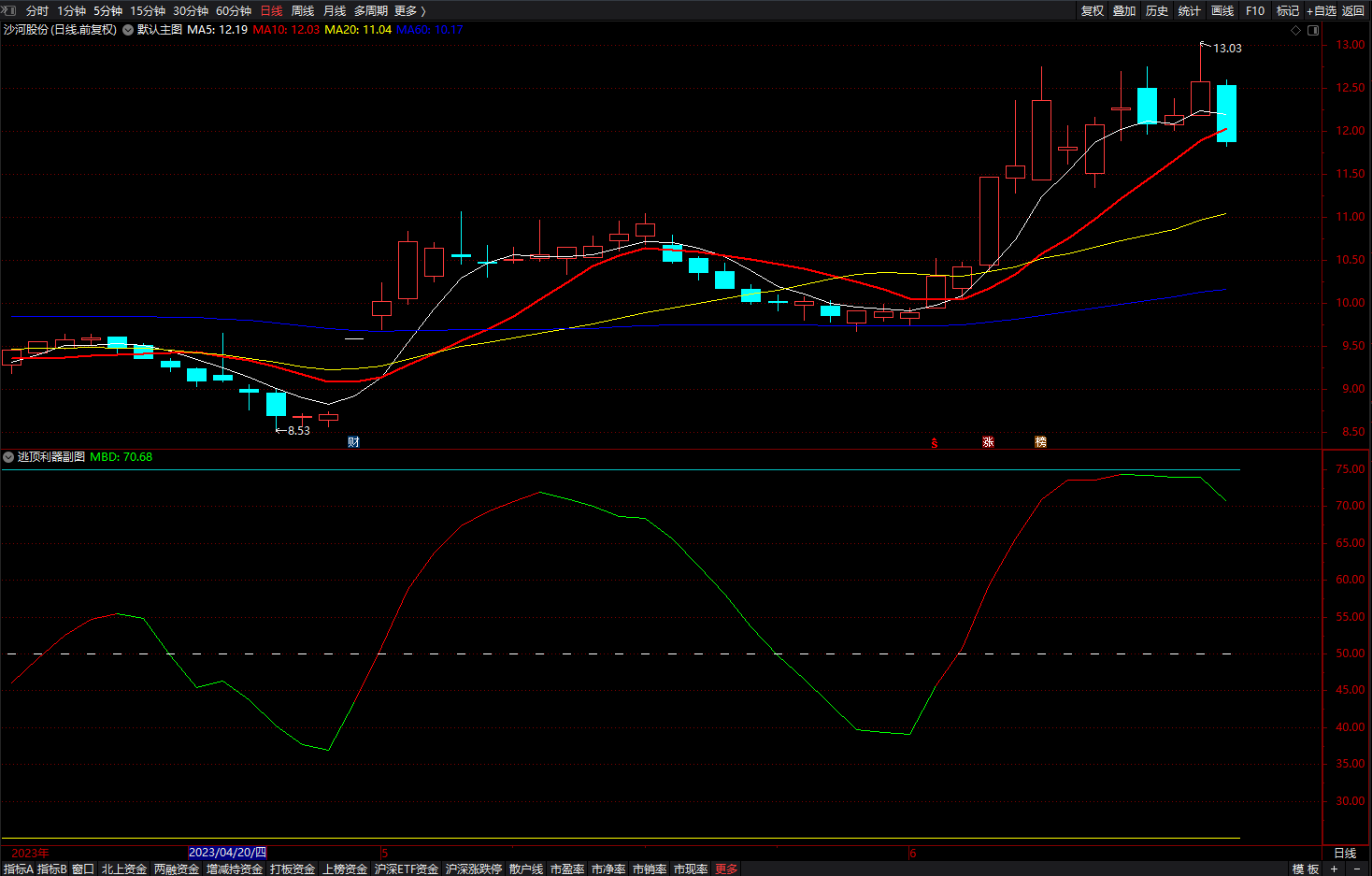Click the red $ marker on chart
Screen dimensions: 1372x876
[x=935, y=443]
